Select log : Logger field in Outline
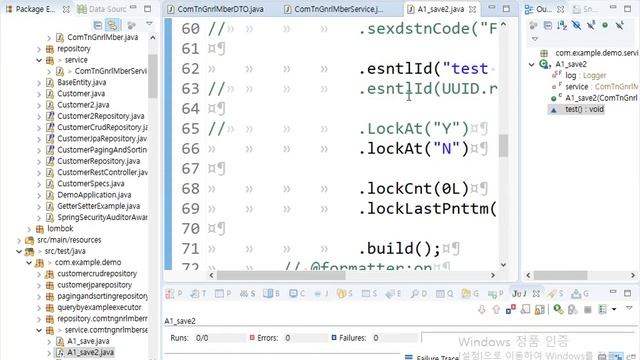The width and height of the screenshot is (640, 360). [x=585, y=76]
